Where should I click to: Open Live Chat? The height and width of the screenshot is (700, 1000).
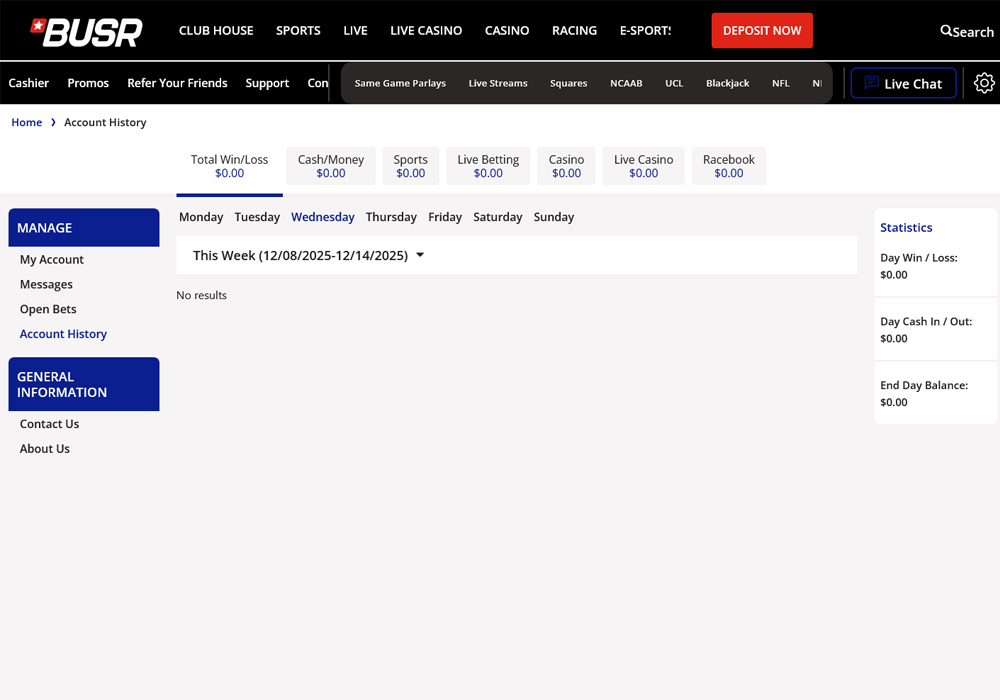(x=903, y=83)
